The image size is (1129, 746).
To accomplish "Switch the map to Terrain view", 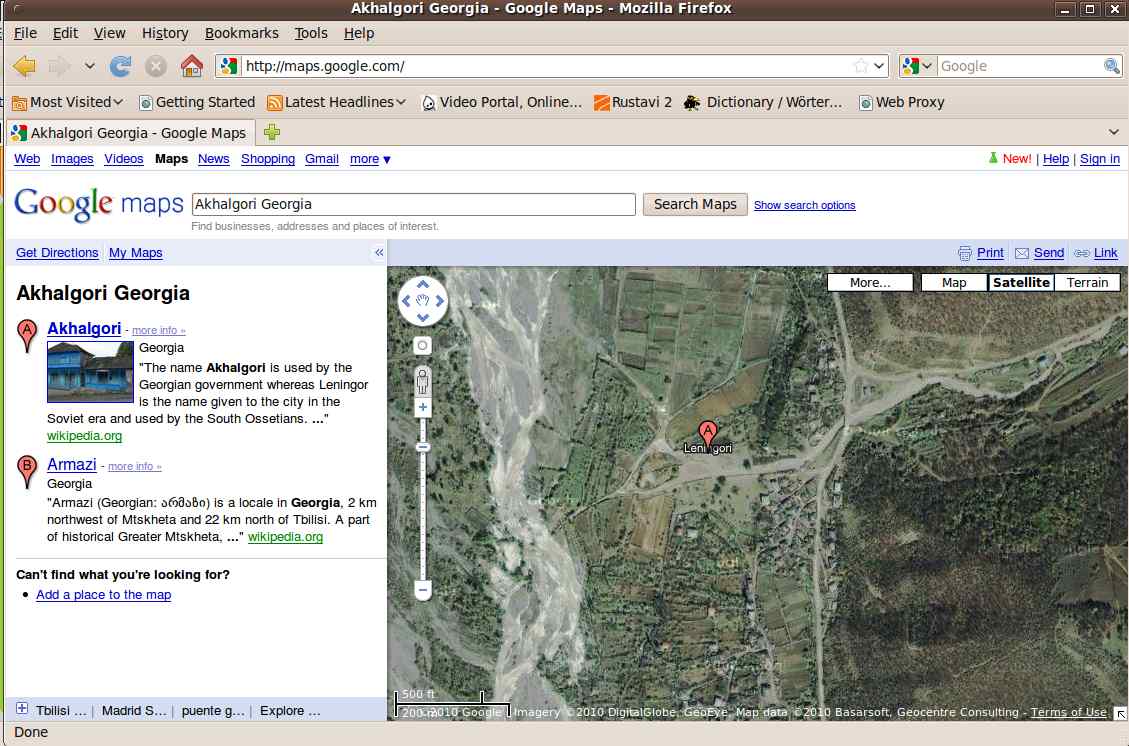I will point(1087,282).
